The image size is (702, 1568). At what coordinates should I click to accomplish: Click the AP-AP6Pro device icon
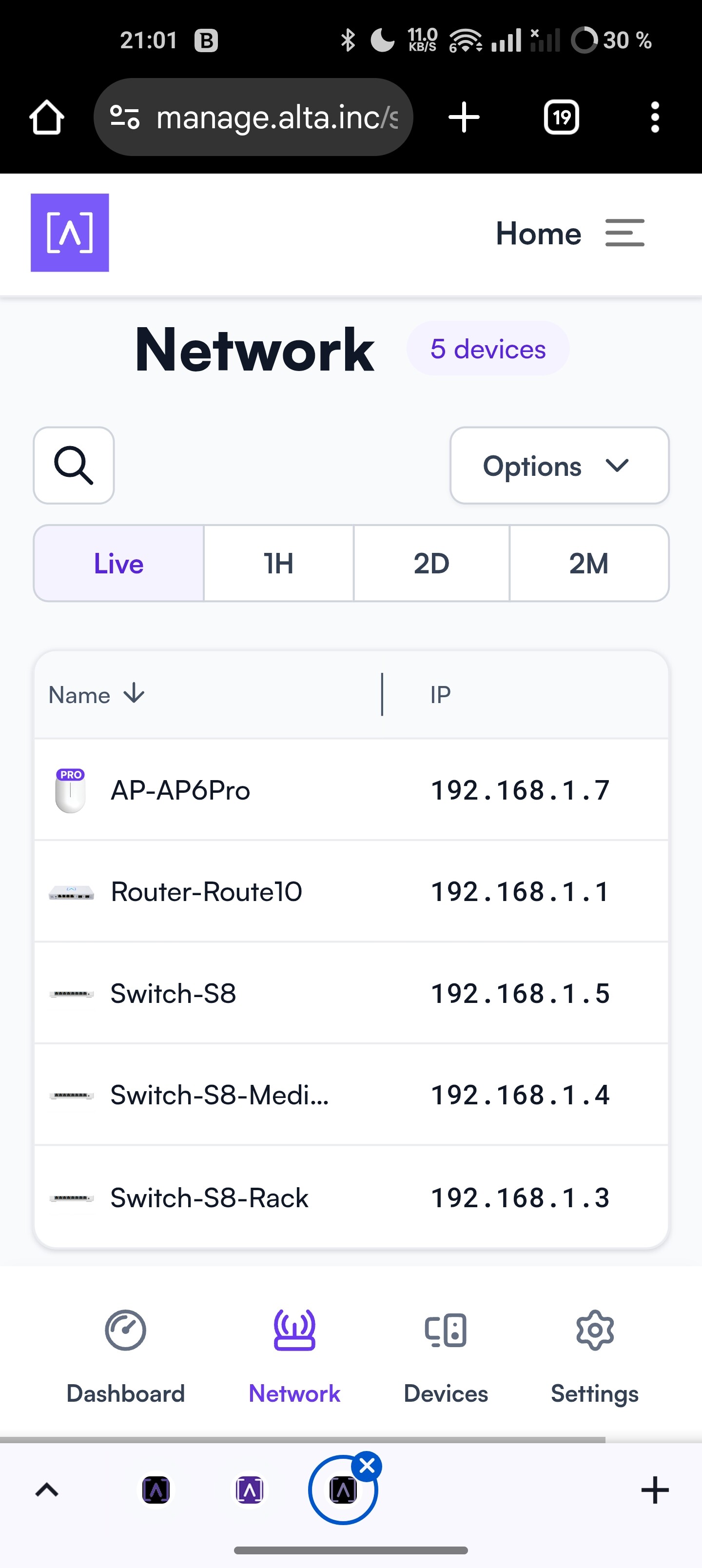71,790
